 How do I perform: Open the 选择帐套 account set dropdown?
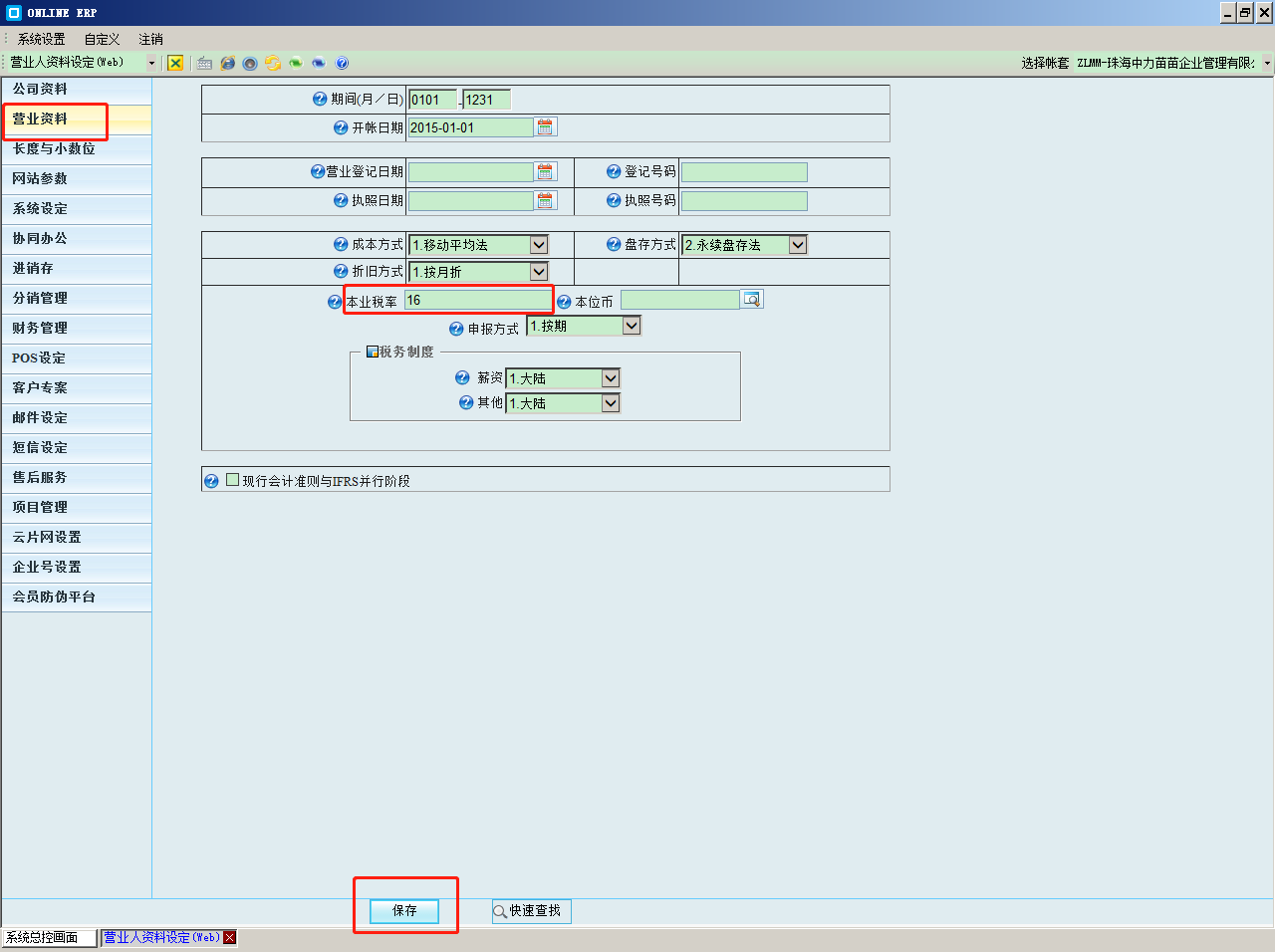pos(1267,63)
